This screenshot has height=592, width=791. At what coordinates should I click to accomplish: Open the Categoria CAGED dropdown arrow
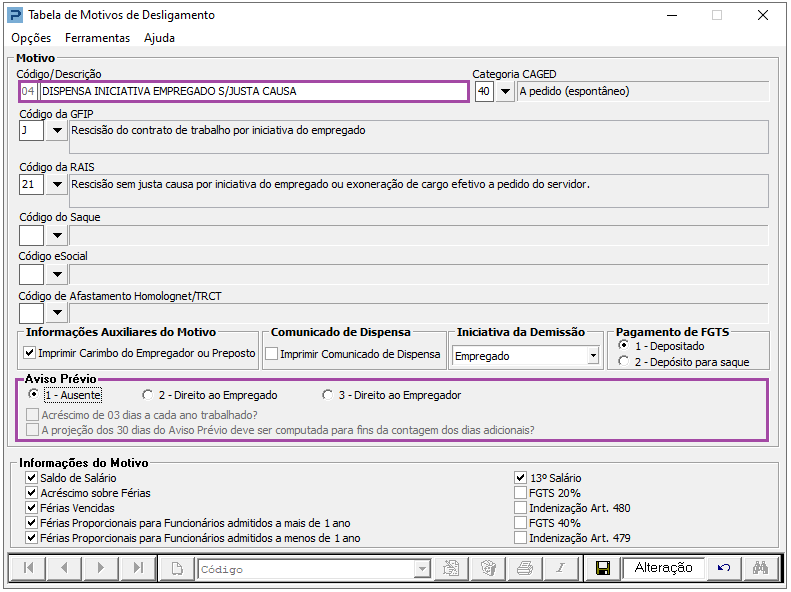[x=506, y=92]
